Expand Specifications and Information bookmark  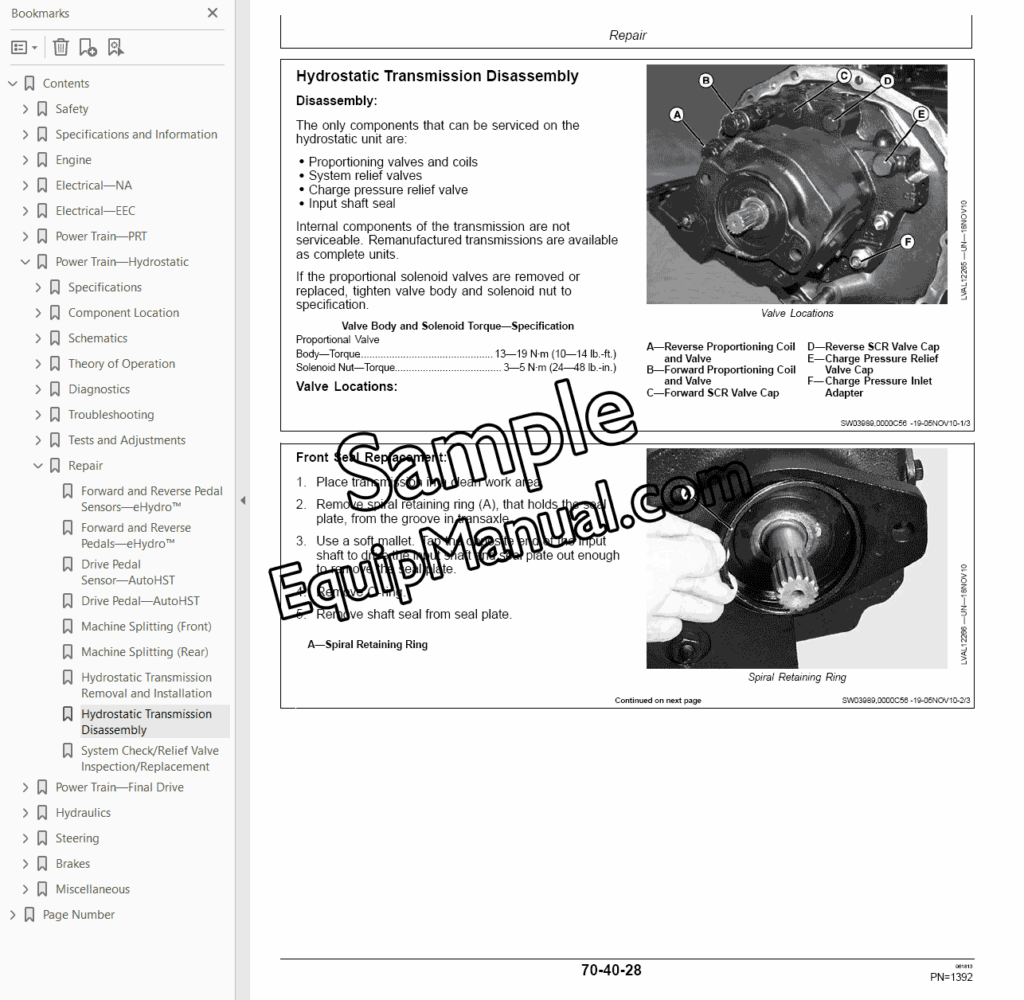pyautogui.click(x=25, y=135)
